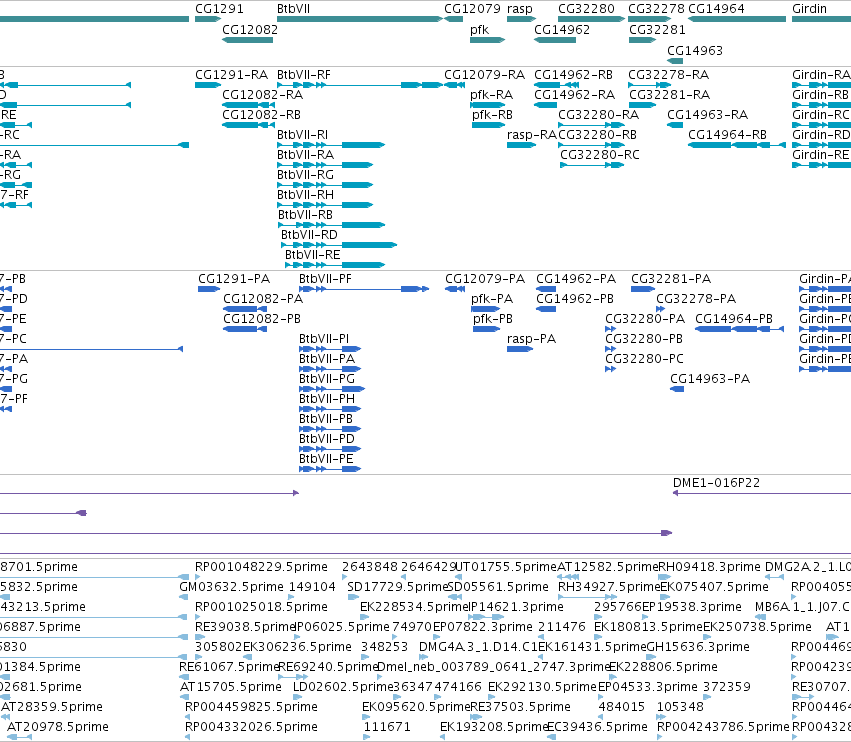Click the AT28359.5prime EST label
Screen dimensions: 851x742
(x=52, y=707)
